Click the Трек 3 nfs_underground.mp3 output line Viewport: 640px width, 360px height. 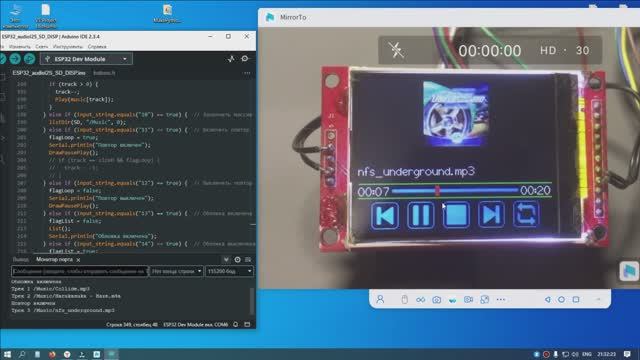[x=63, y=310]
